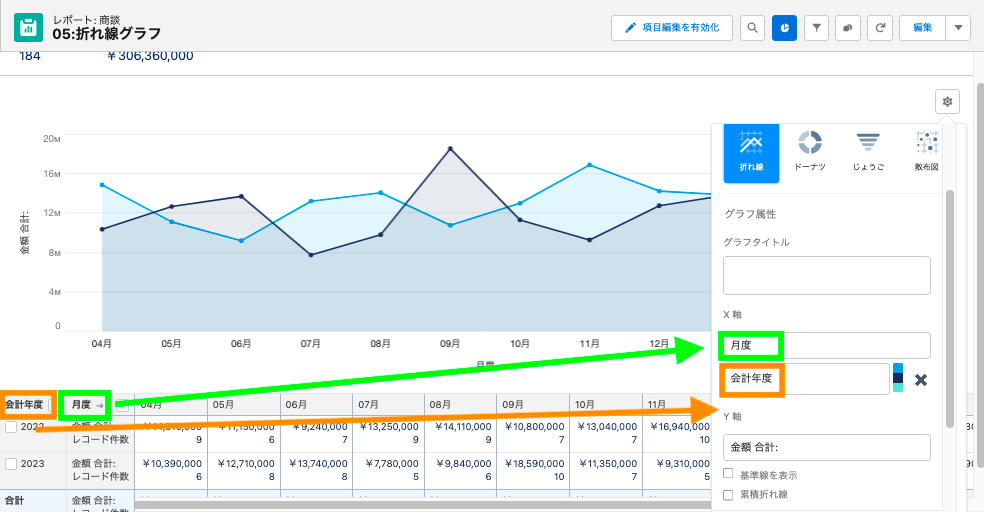Click the 月度 column header sort arrow
This screenshot has width=984, height=512.
tap(100, 405)
